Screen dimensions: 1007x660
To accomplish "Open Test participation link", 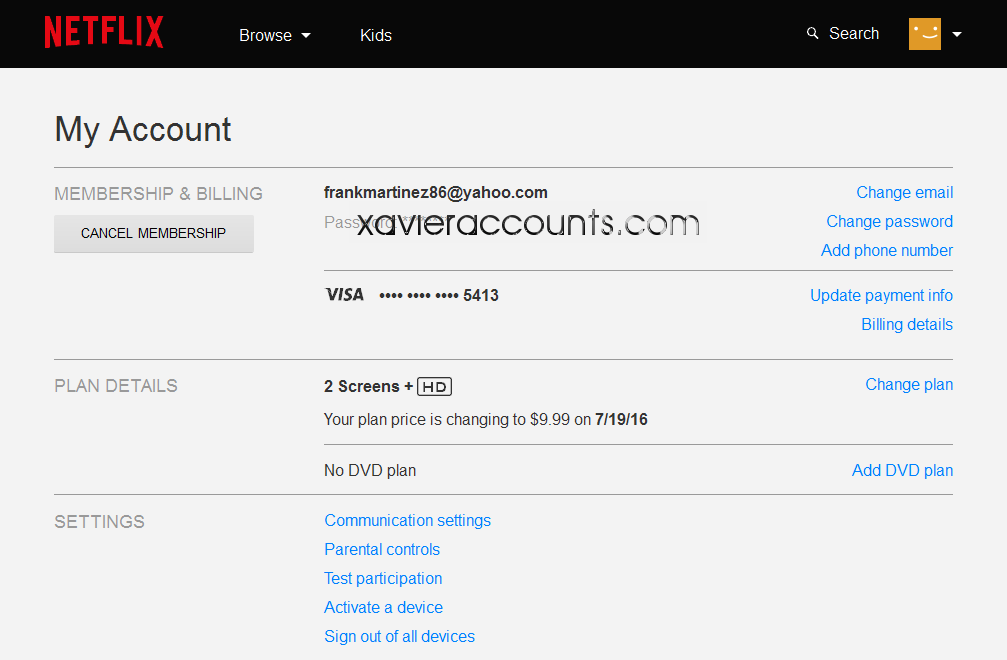I will click(383, 578).
